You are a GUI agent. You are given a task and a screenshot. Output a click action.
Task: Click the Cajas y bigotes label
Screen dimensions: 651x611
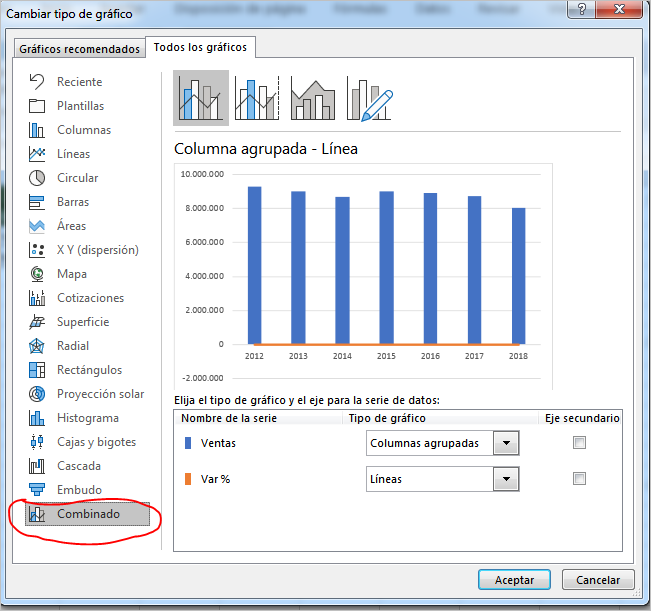coord(96,442)
